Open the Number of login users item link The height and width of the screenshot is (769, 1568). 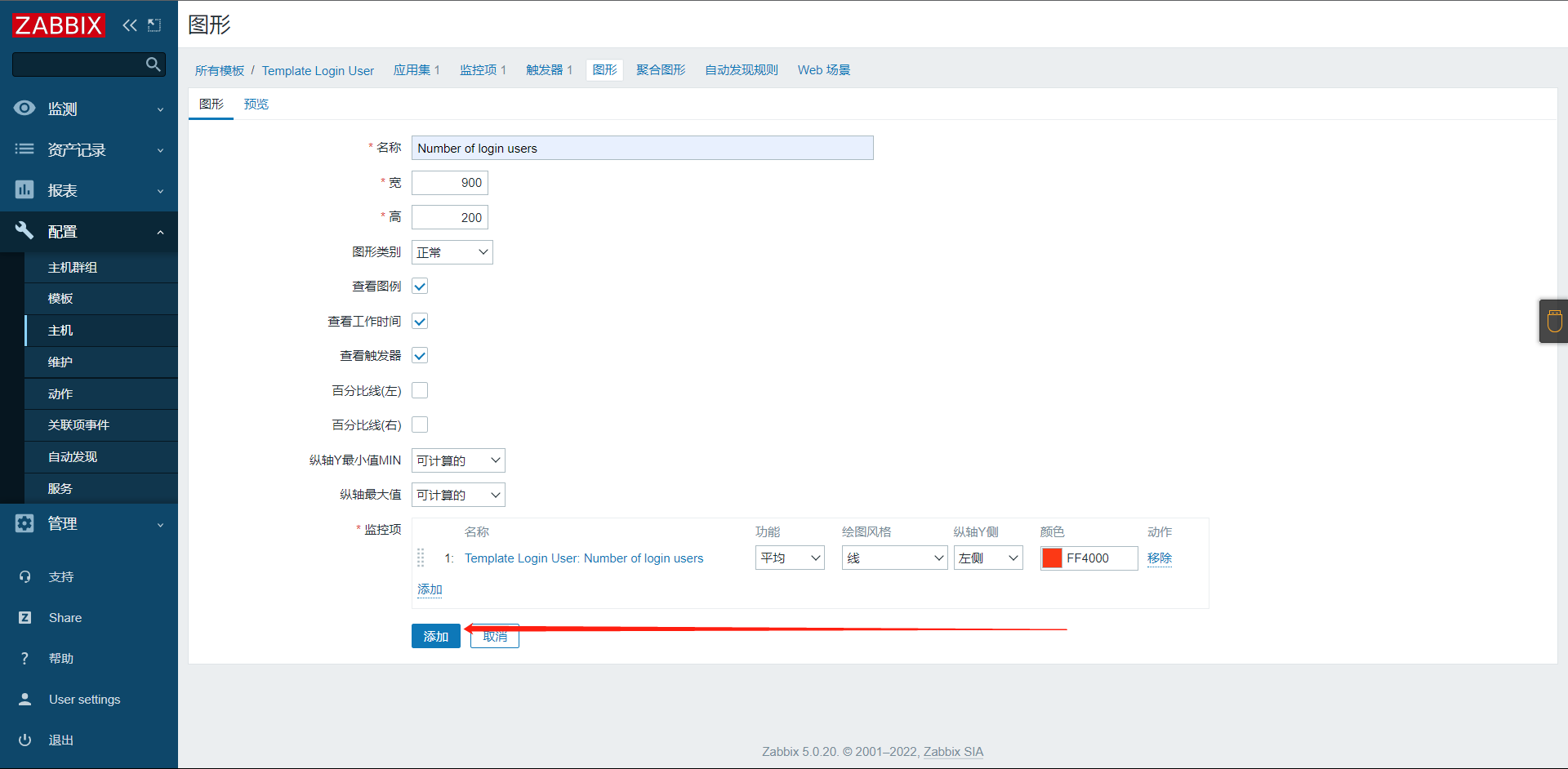[x=584, y=558]
